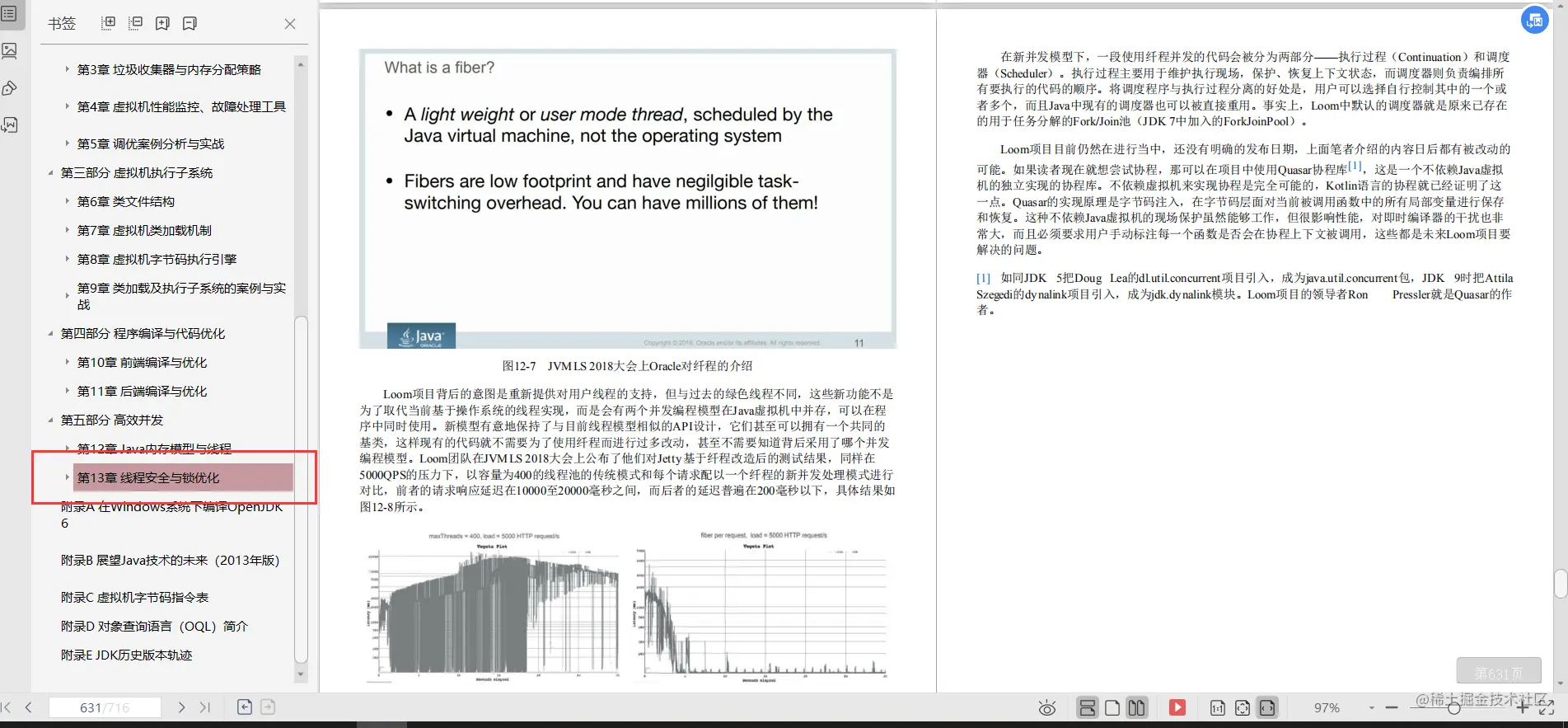Start slideshow with the red play button
This screenshot has width=1568, height=728.
point(1177,707)
